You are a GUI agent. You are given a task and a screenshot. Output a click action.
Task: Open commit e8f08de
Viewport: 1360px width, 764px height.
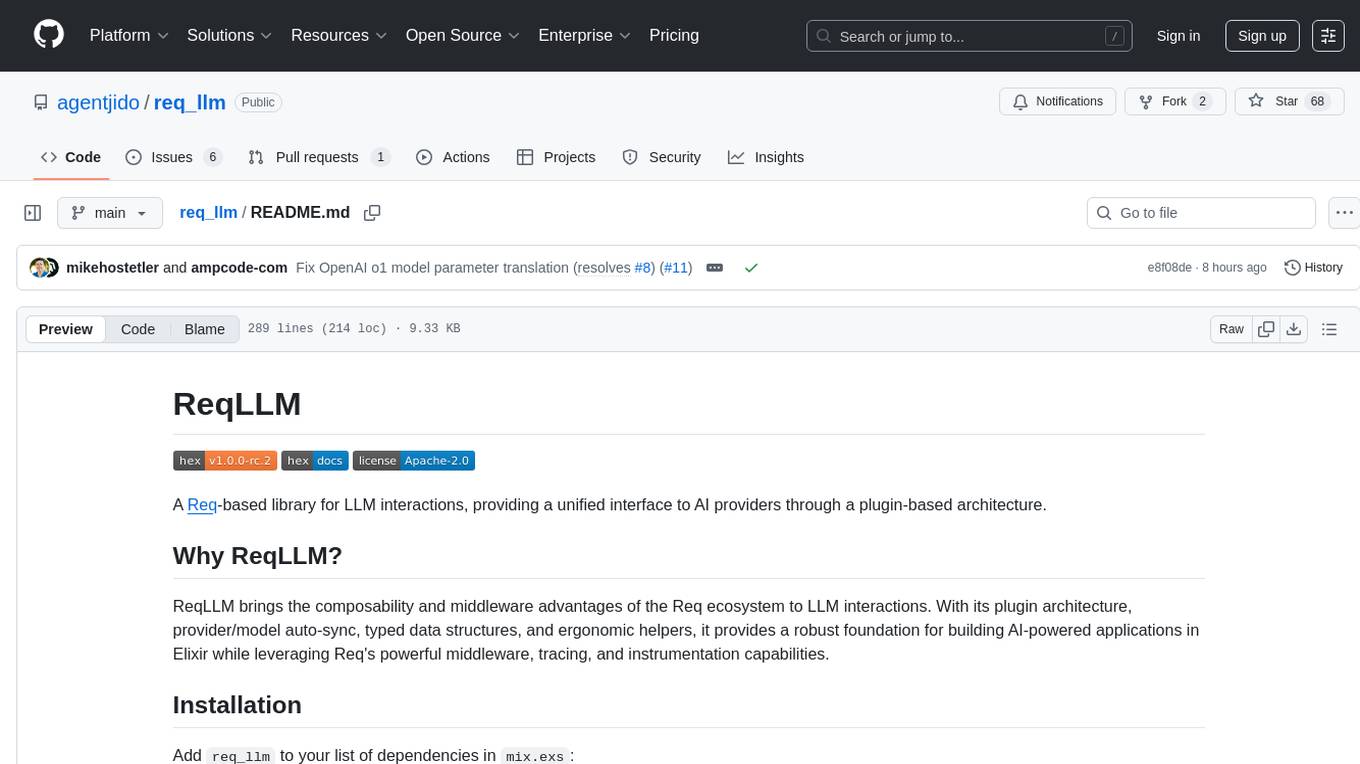pos(1170,268)
